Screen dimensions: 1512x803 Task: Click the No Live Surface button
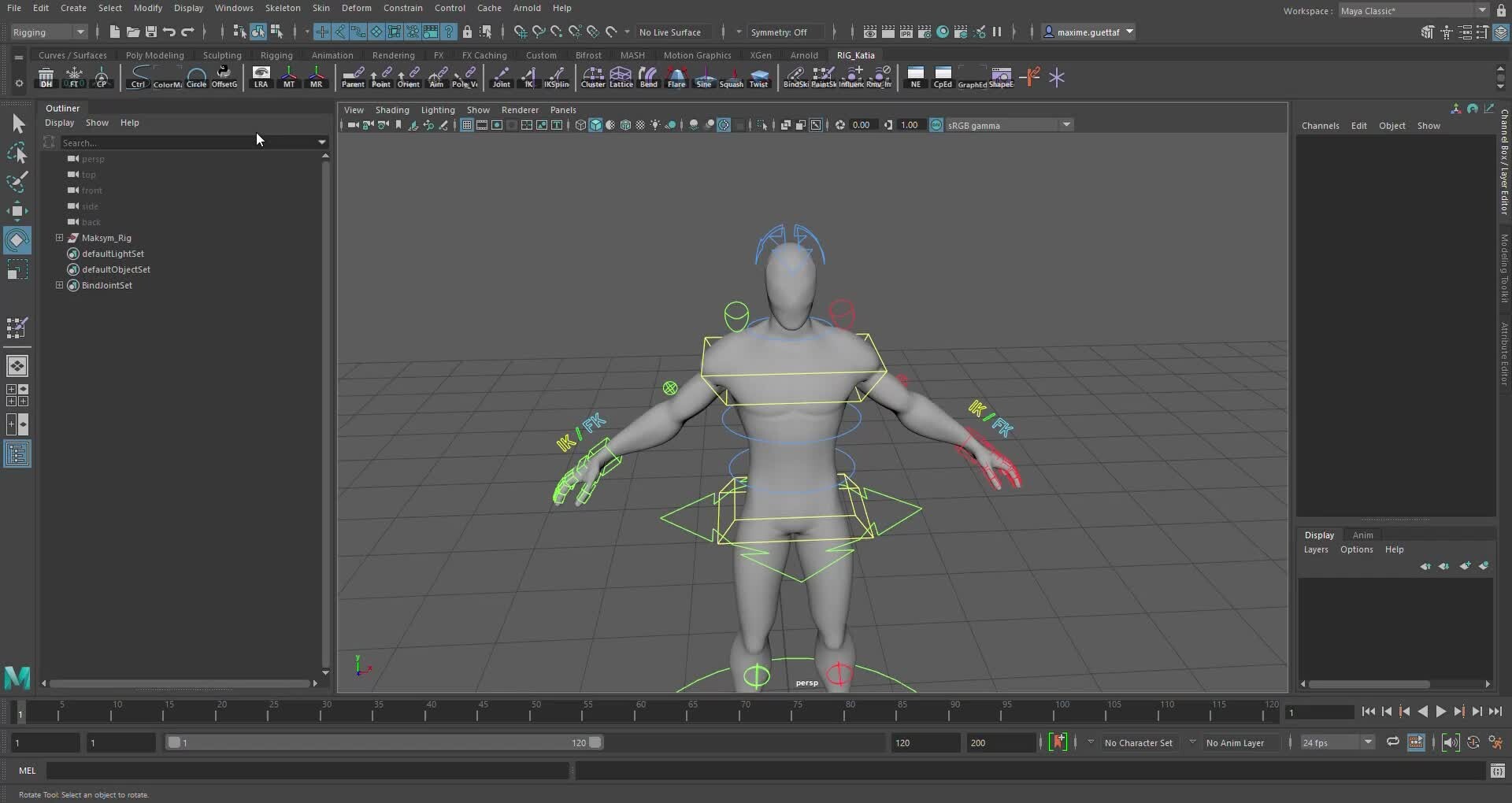pyautogui.click(x=673, y=32)
